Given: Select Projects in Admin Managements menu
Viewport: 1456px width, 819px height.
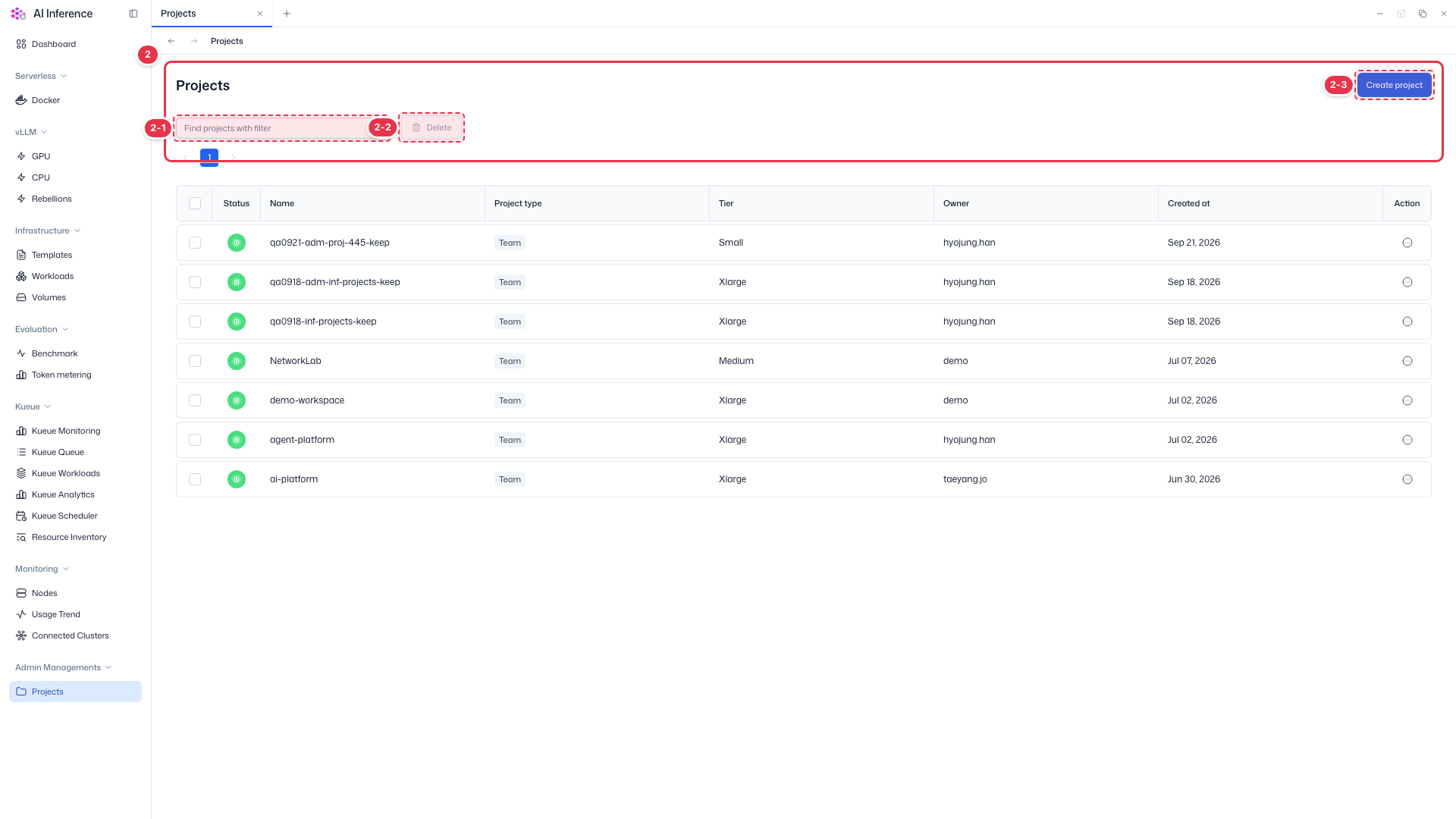Looking at the screenshot, I should (x=75, y=692).
